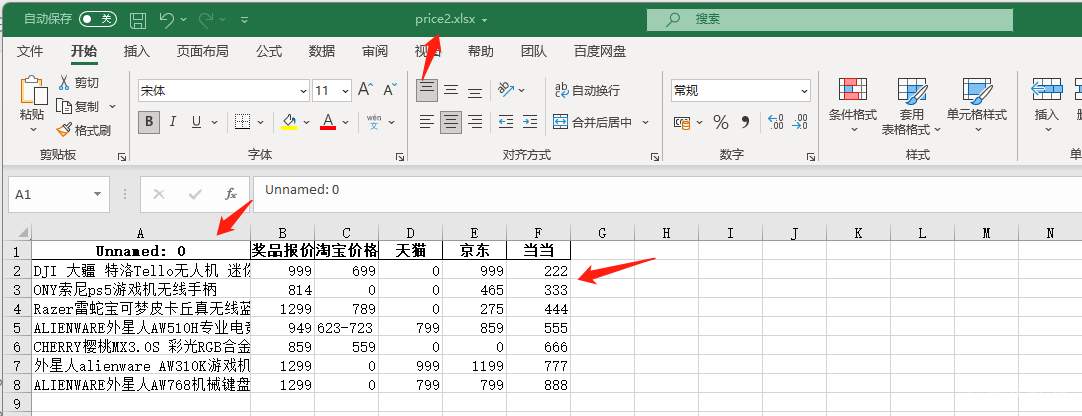Click the text orientation icon
Screen dimensions: 1082x416
[x=506, y=90]
